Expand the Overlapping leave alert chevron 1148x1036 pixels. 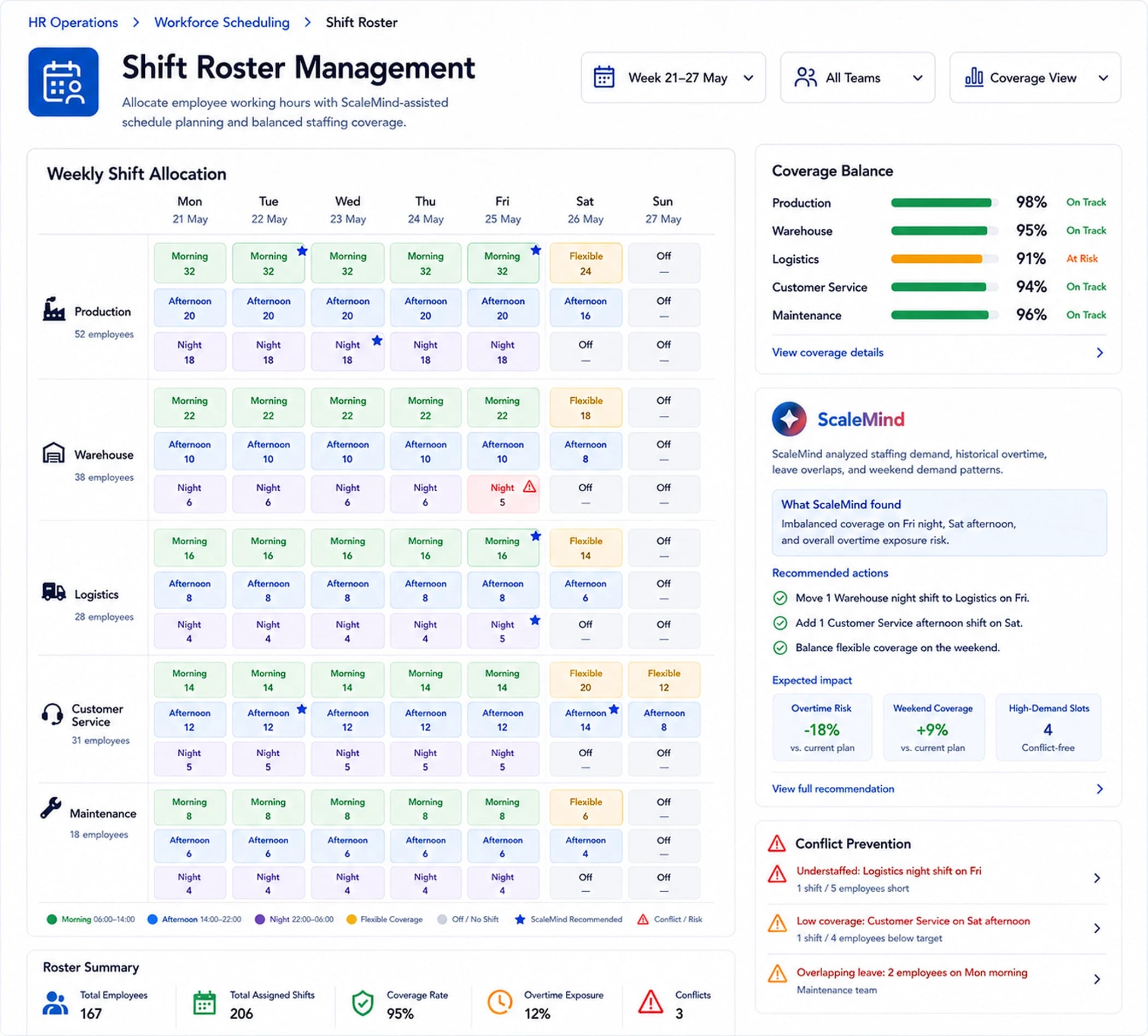[1097, 979]
